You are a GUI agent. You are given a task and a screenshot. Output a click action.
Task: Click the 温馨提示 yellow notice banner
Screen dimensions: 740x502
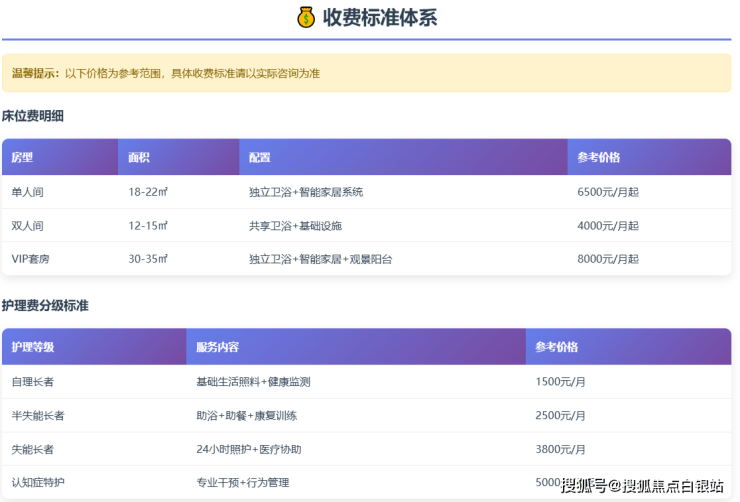coord(366,73)
